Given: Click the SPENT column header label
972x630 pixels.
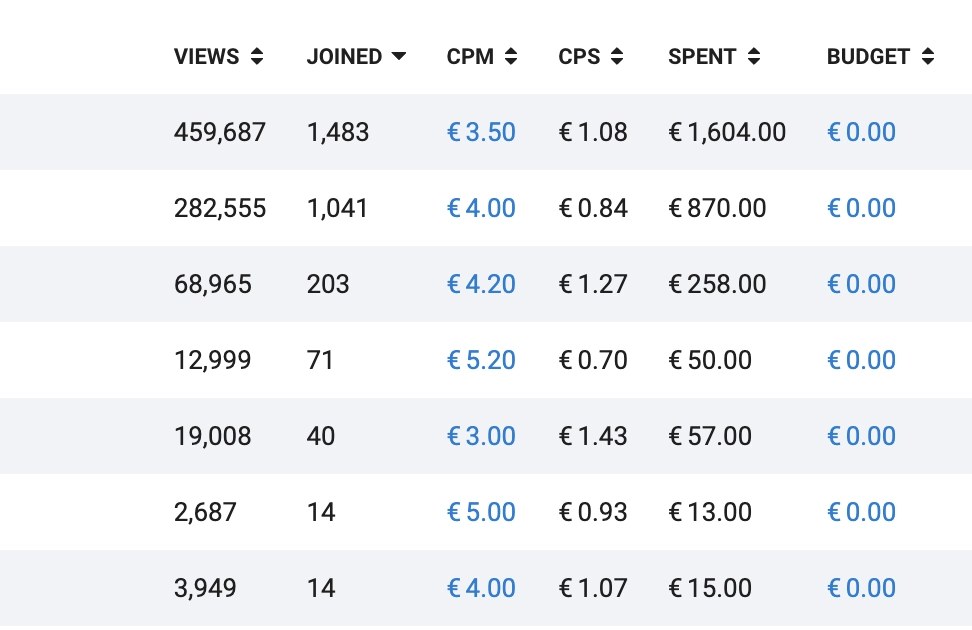Looking at the screenshot, I should pyautogui.click(x=702, y=57).
